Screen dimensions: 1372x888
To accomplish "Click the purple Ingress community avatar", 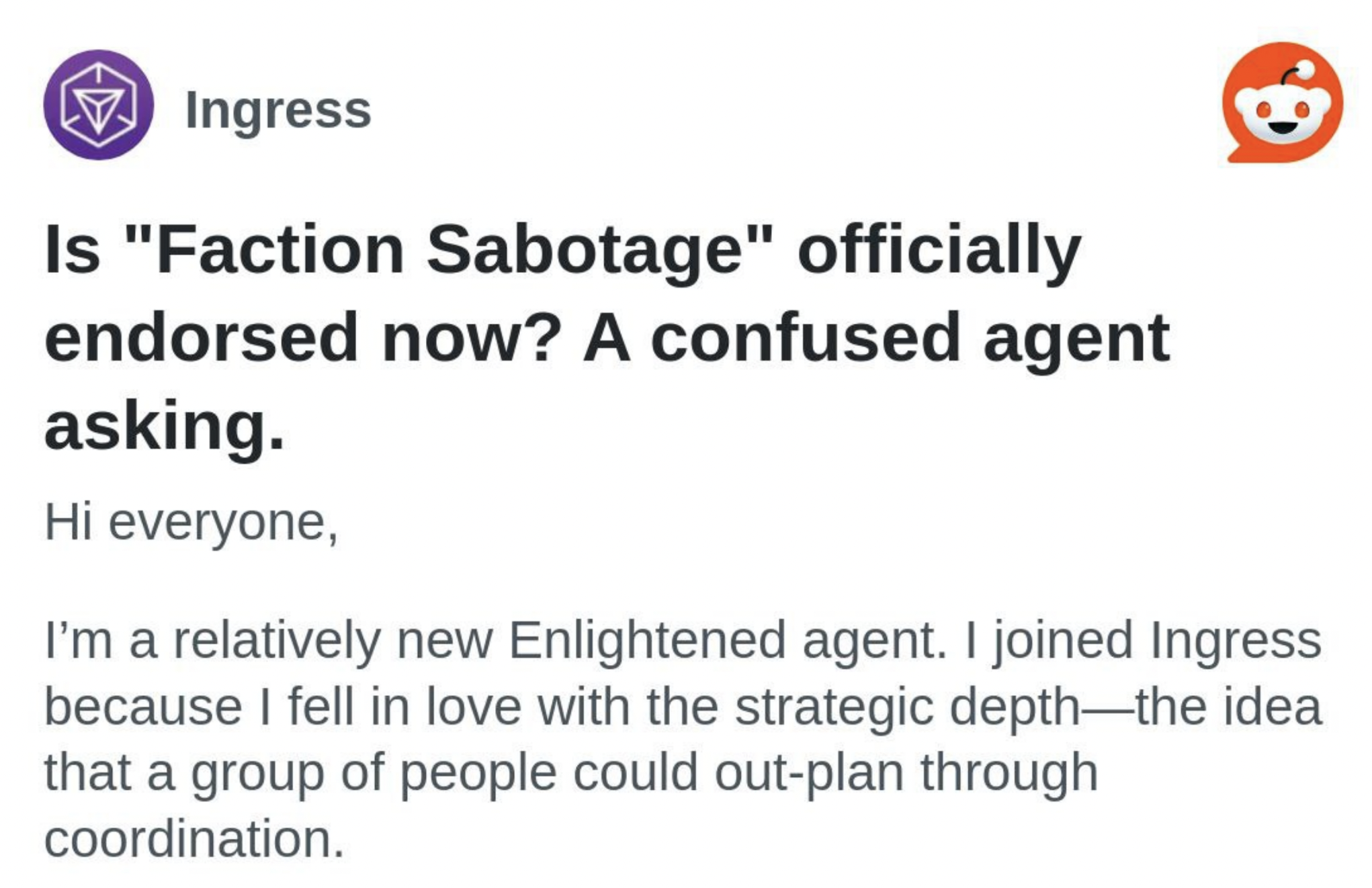I will tap(98, 105).
